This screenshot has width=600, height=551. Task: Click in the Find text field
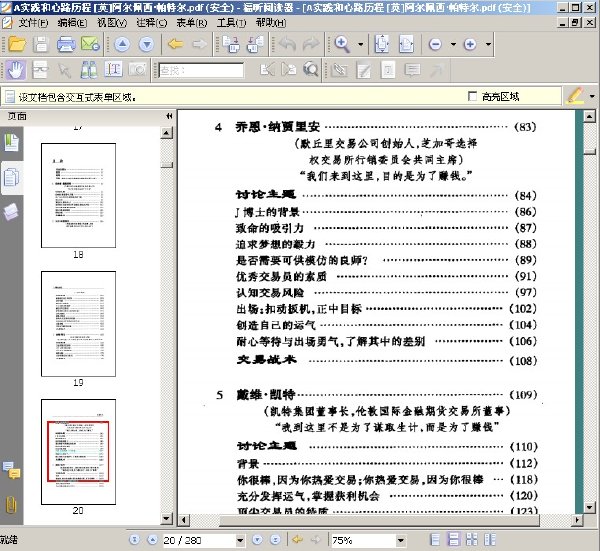[201, 70]
